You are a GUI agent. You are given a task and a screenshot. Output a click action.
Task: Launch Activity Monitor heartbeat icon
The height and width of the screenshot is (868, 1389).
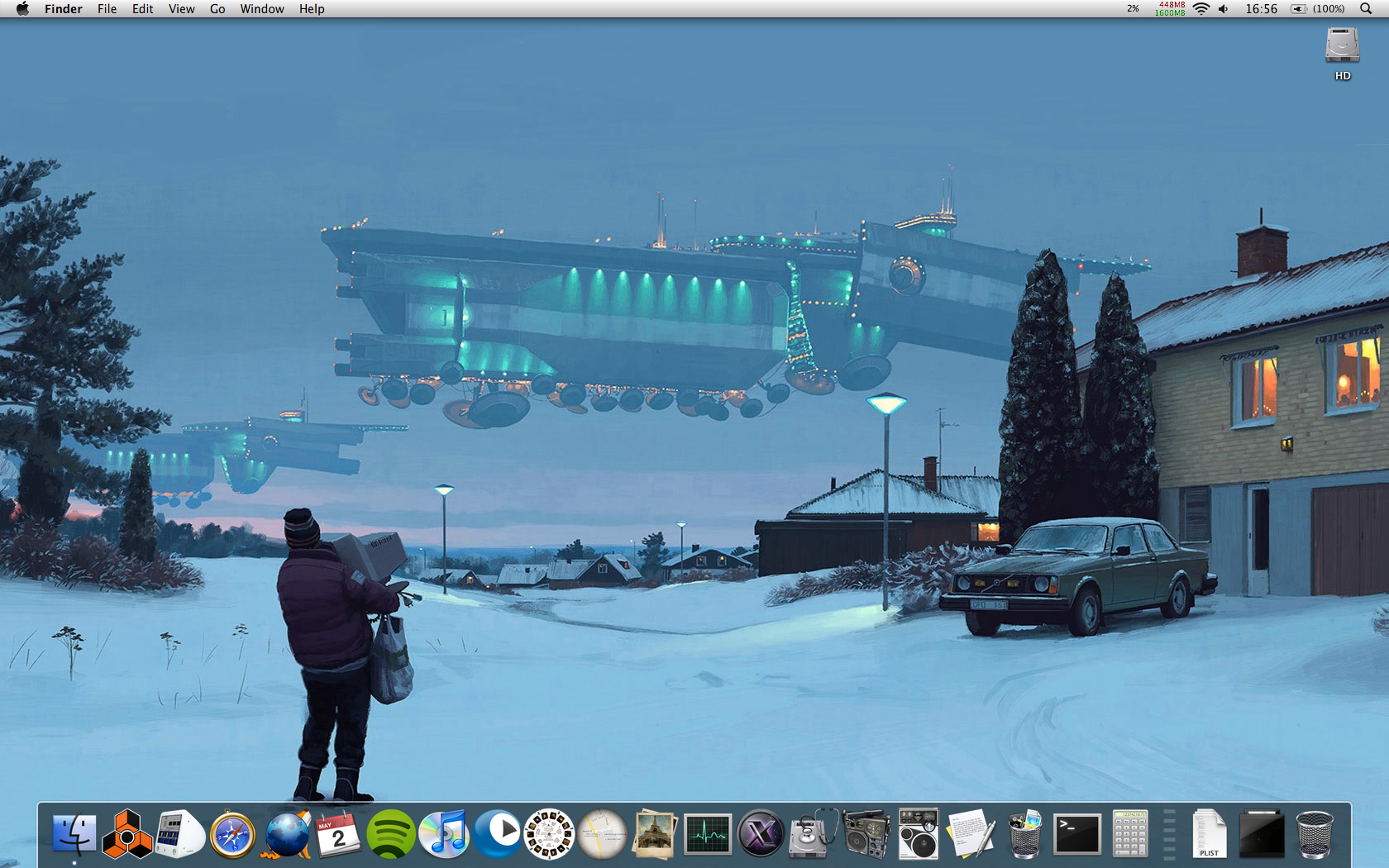click(x=708, y=834)
